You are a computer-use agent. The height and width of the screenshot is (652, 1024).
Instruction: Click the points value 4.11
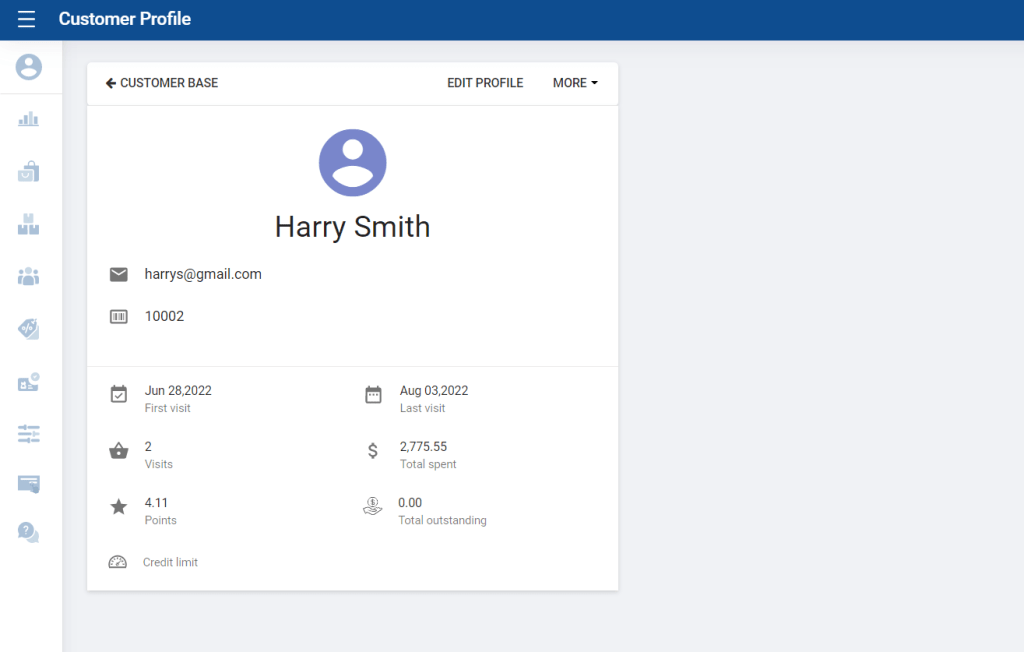point(156,503)
